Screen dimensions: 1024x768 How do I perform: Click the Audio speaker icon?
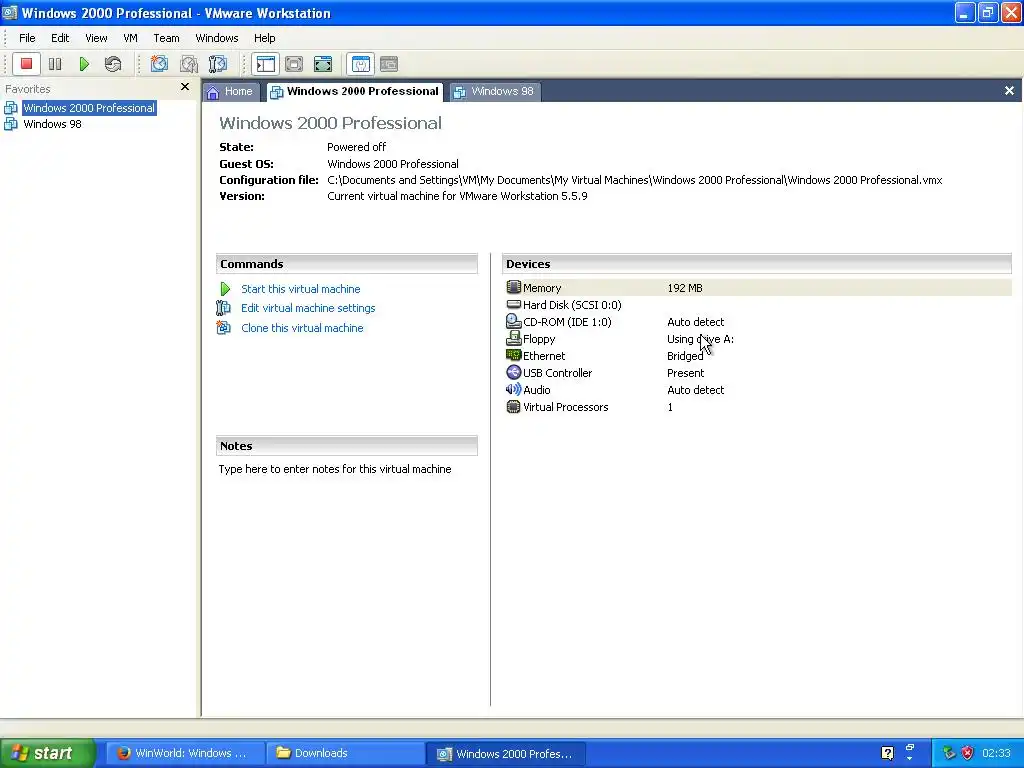tap(514, 389)
